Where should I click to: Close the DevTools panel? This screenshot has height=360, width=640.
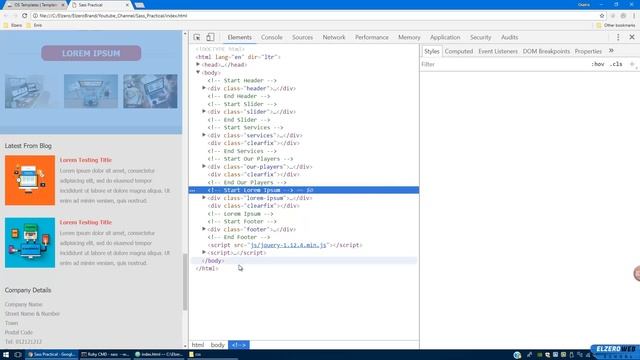[632, 37]
